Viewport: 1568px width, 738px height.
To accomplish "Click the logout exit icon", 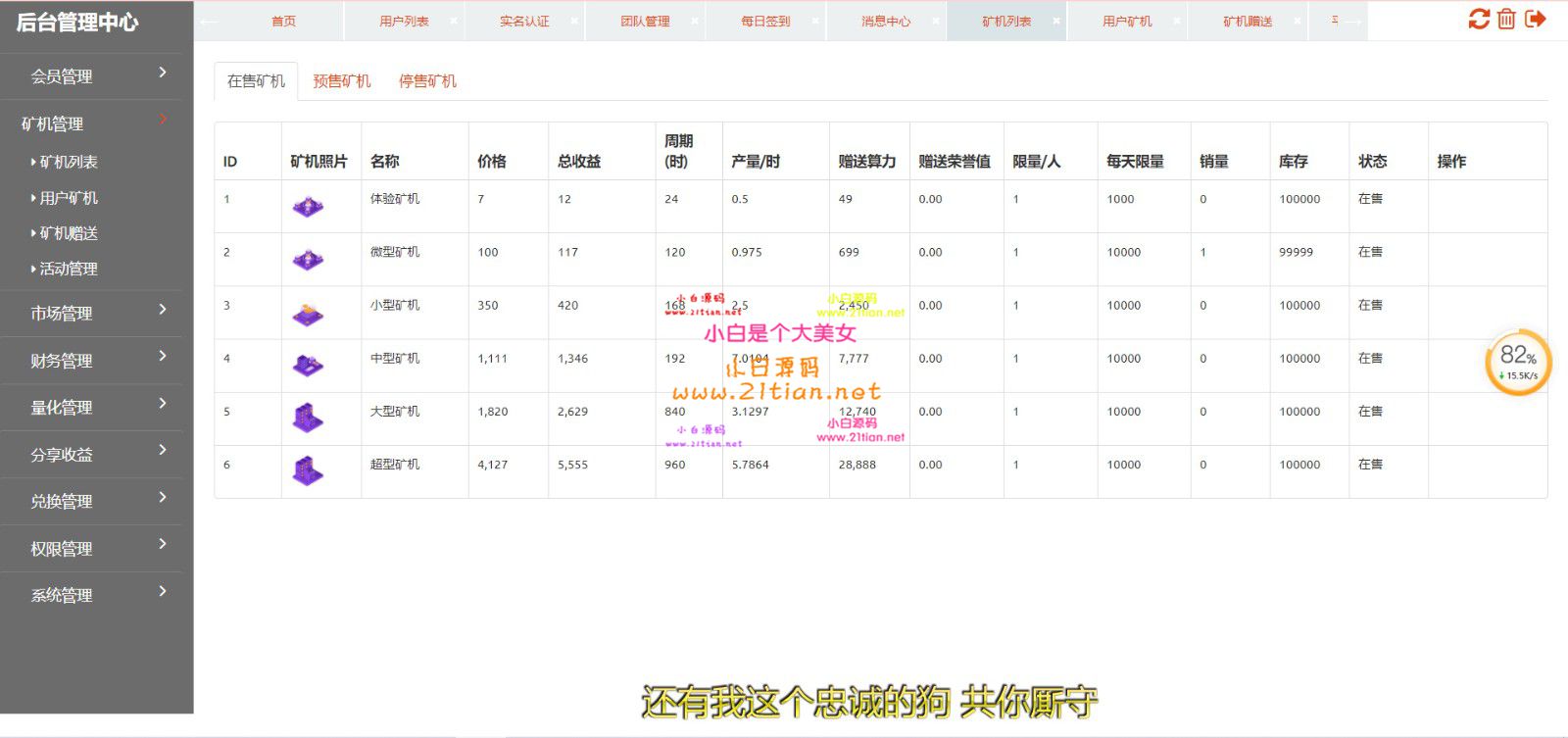I will [1536, 19].
